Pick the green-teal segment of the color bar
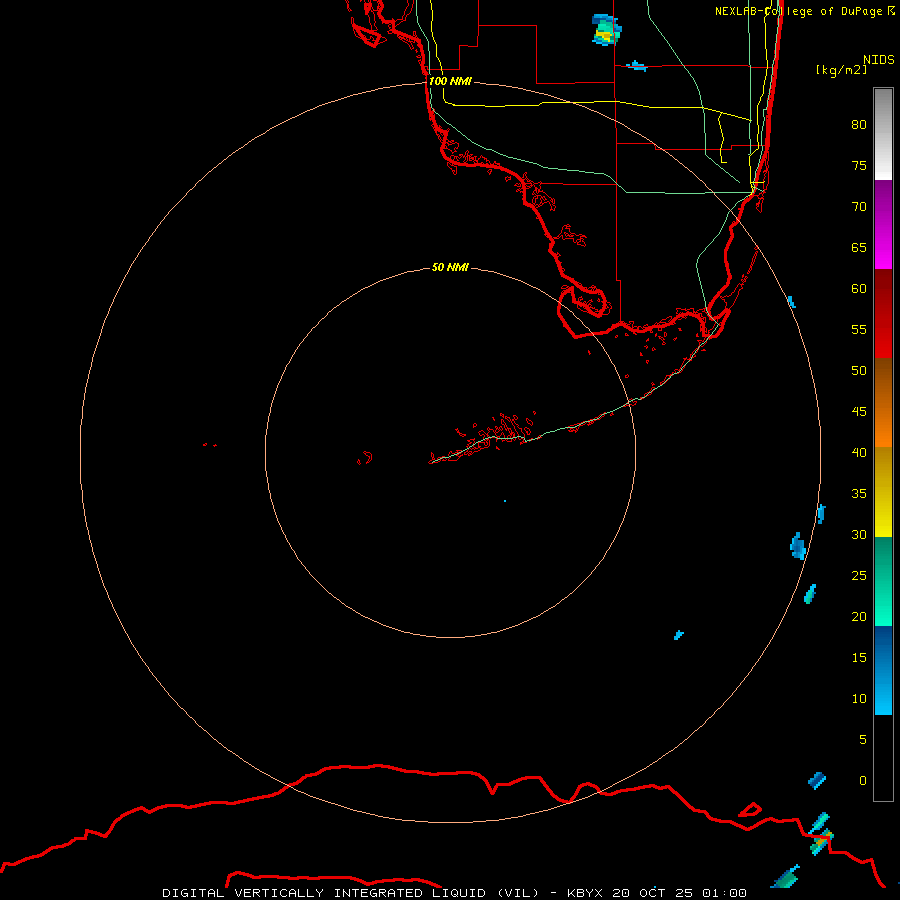900x900 pixels. 883,581
